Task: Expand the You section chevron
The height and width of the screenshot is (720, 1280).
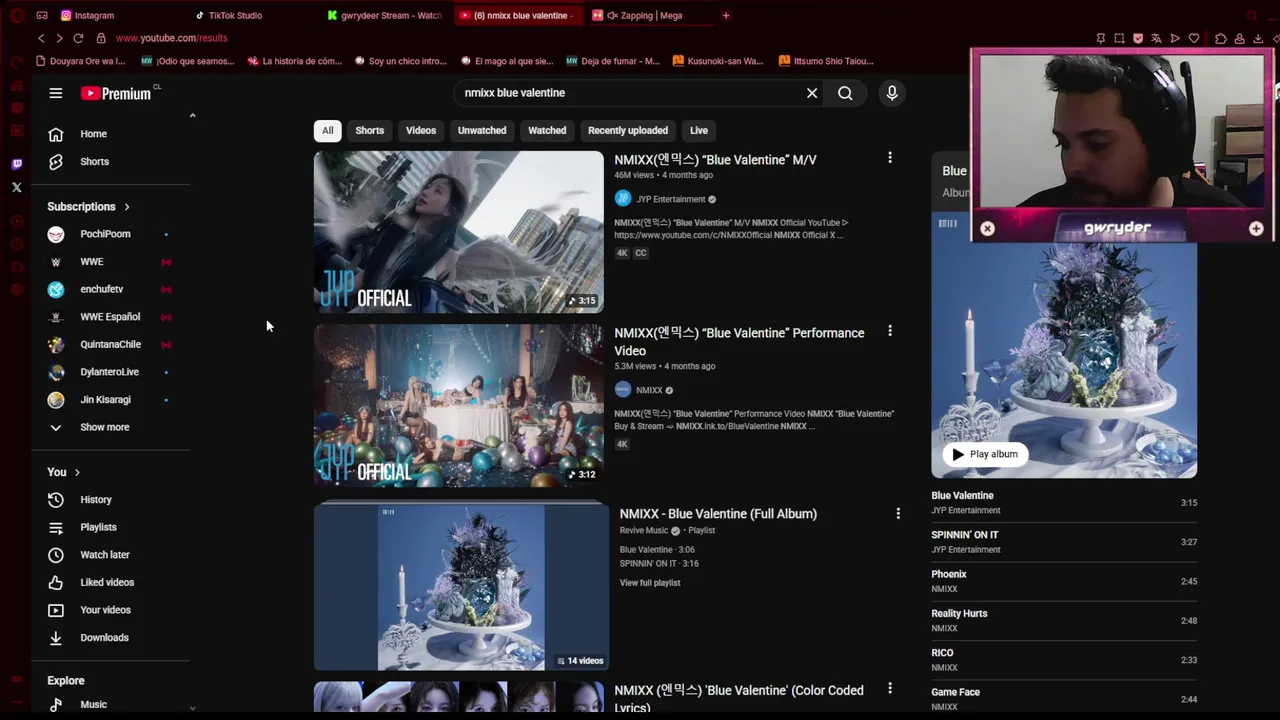Action: (x=77, y=472)
